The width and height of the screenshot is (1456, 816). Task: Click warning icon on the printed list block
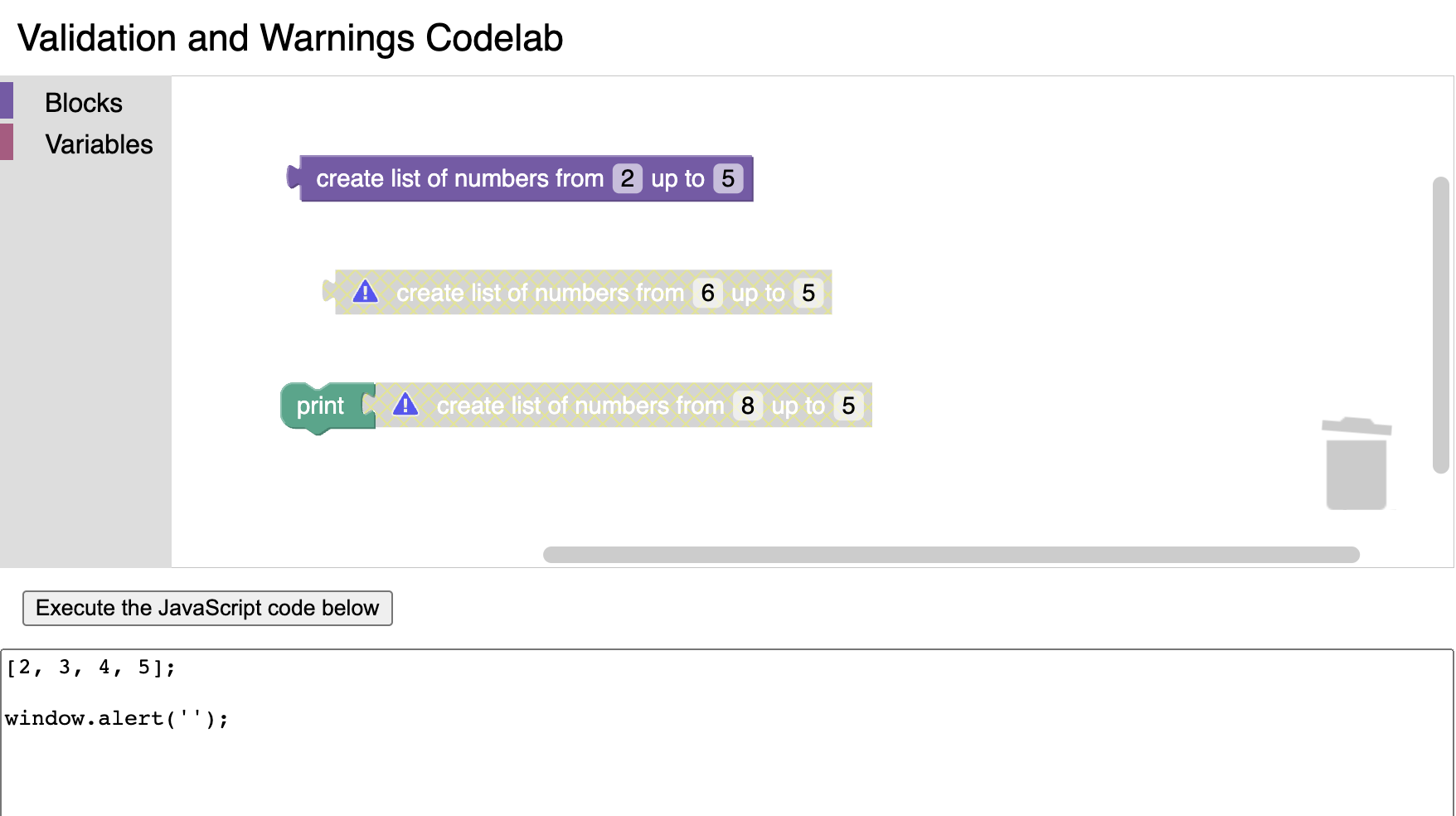tap(405, 405)
